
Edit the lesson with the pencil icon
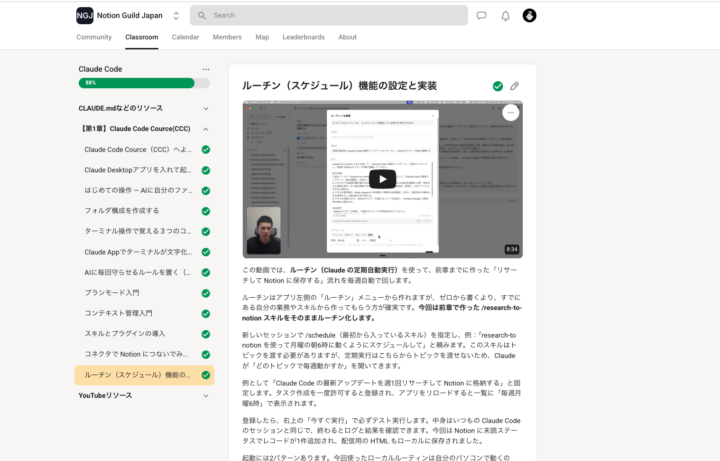[515, 86]
